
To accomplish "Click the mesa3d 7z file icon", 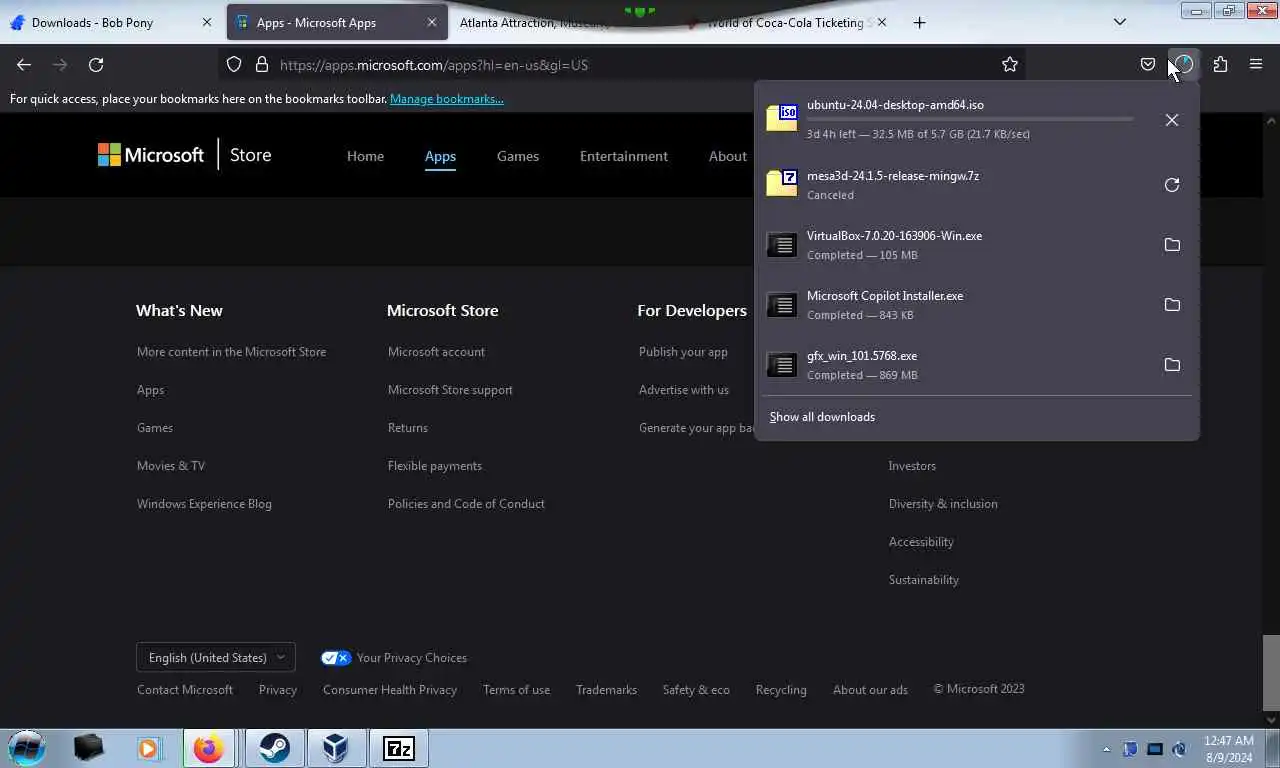I will click(x=782, y=183).
